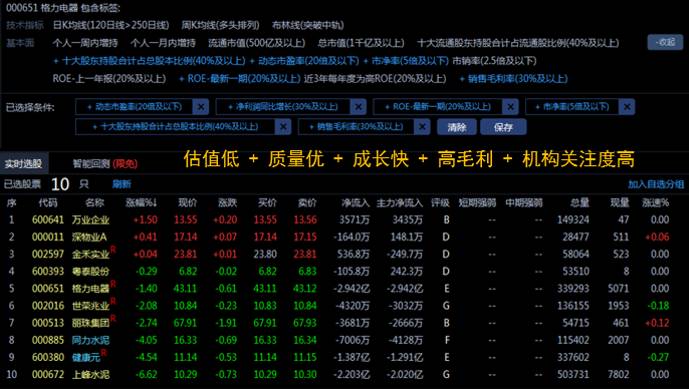Select the 万业企业 stock row
The height and width of the screenshot is (389, 689).
344,219
